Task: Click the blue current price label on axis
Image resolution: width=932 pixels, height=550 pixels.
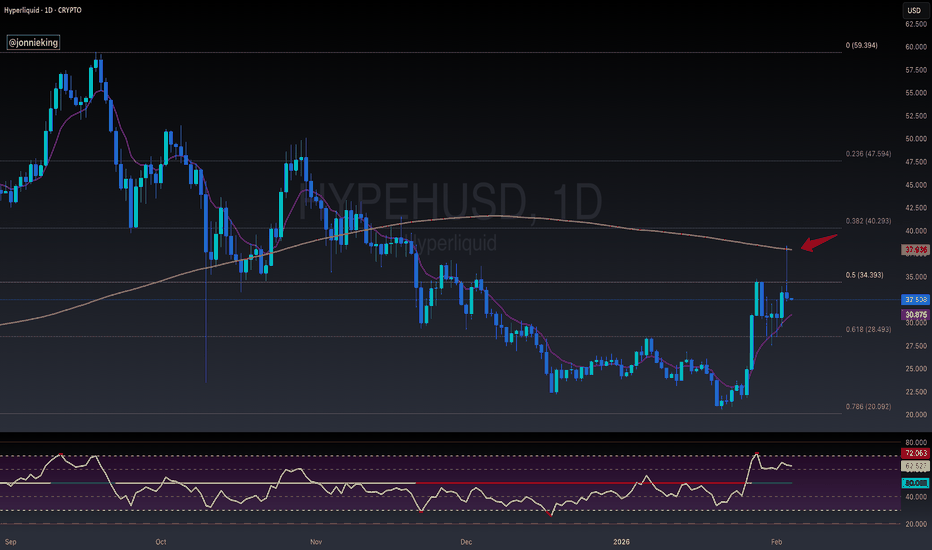Action: (915, 300)
